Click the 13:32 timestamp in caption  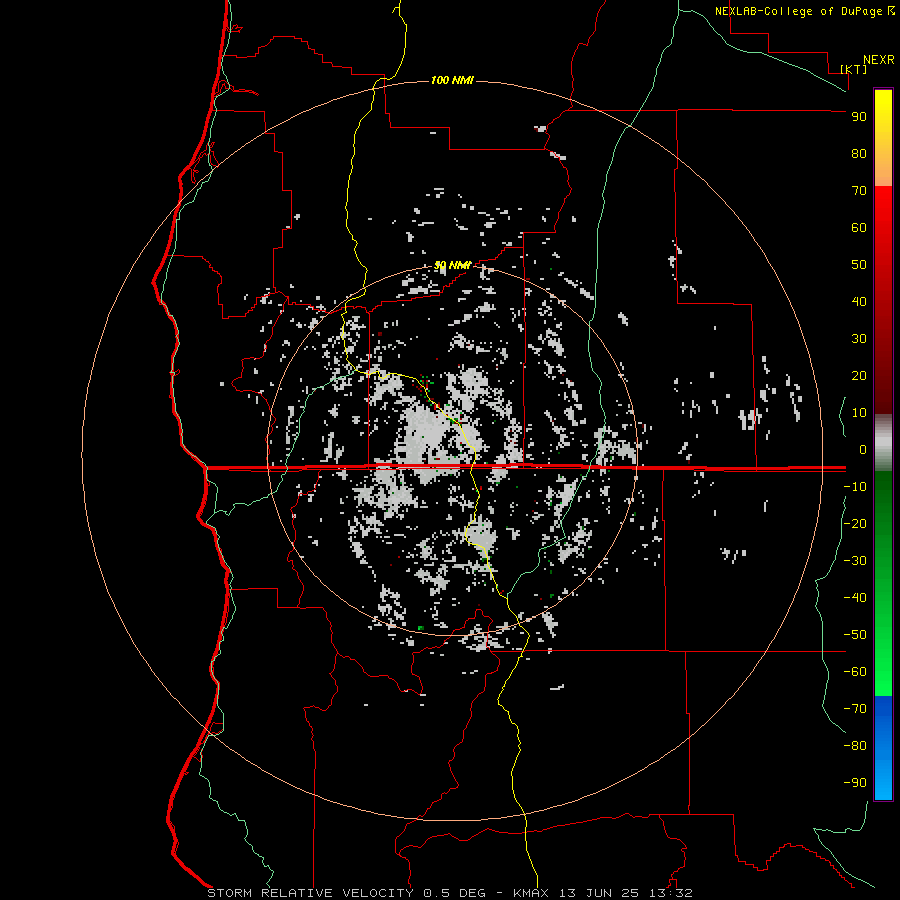click(x=670, y=893)
